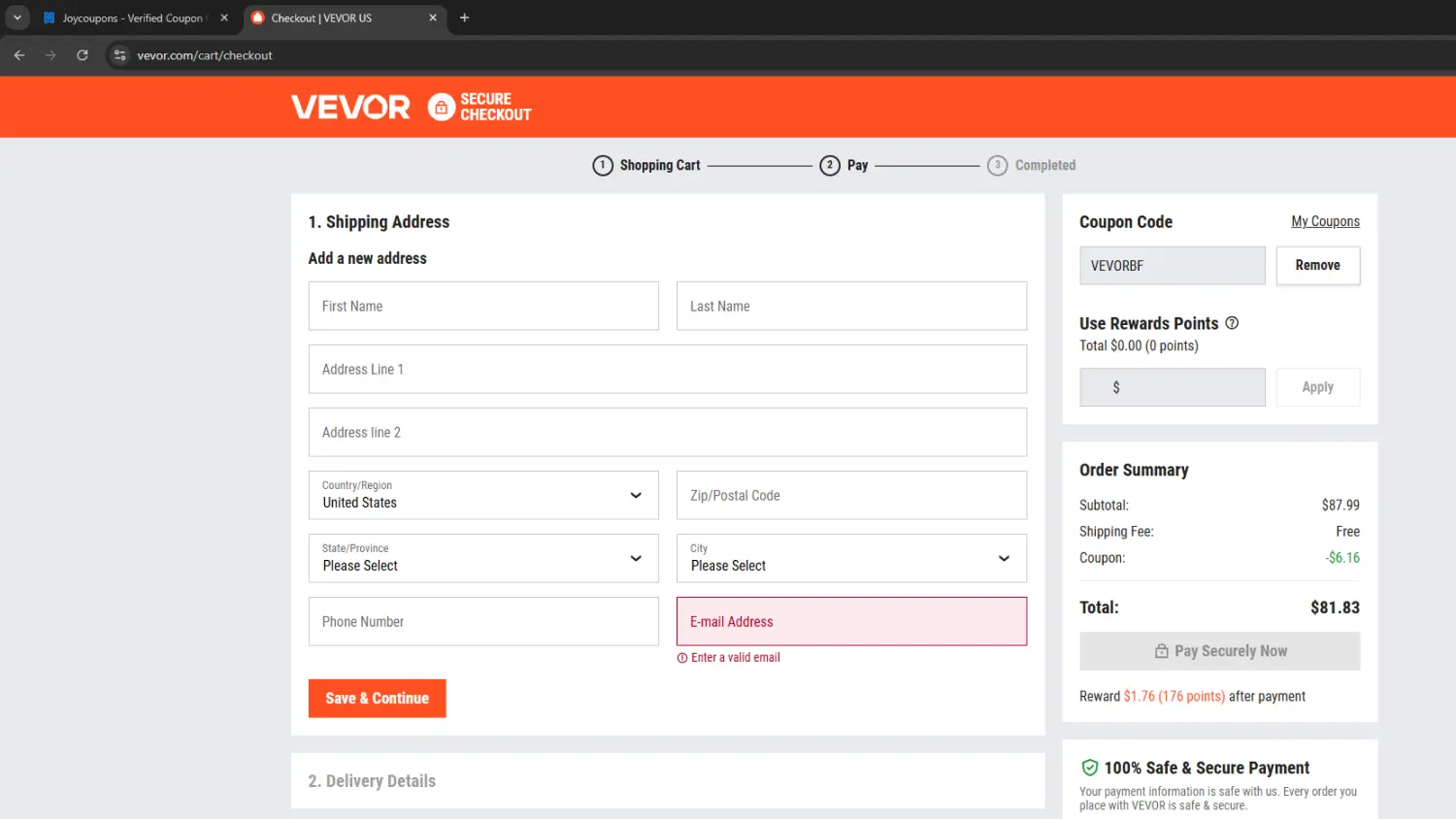Image resolution: width=1456 pixels, height=819 pixels.
Task: Focus the E-mail Address field
Action: tap(850, 621)
